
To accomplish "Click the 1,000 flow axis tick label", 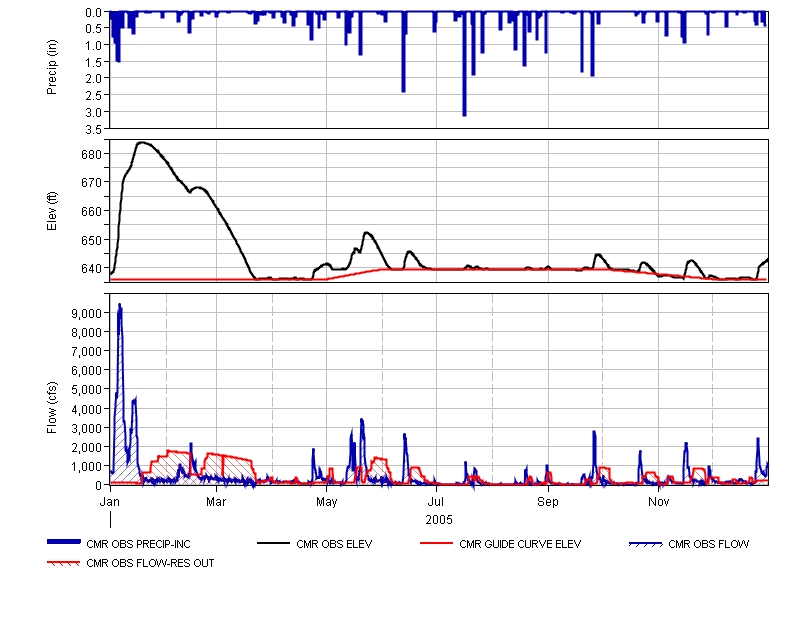I will click(87, 466).
